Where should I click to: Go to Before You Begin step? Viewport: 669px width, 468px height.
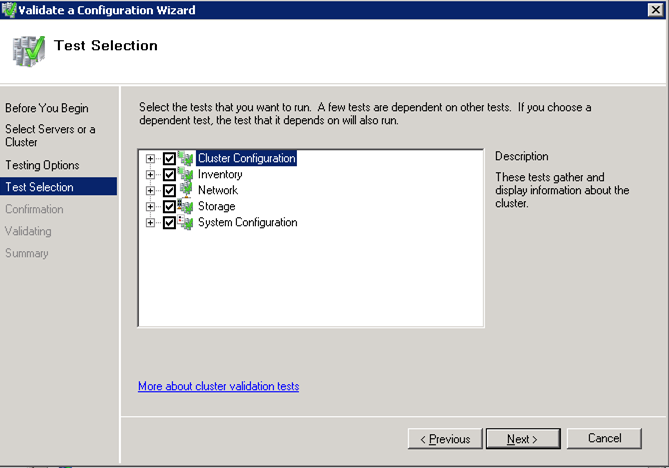[x=47, y=108]
